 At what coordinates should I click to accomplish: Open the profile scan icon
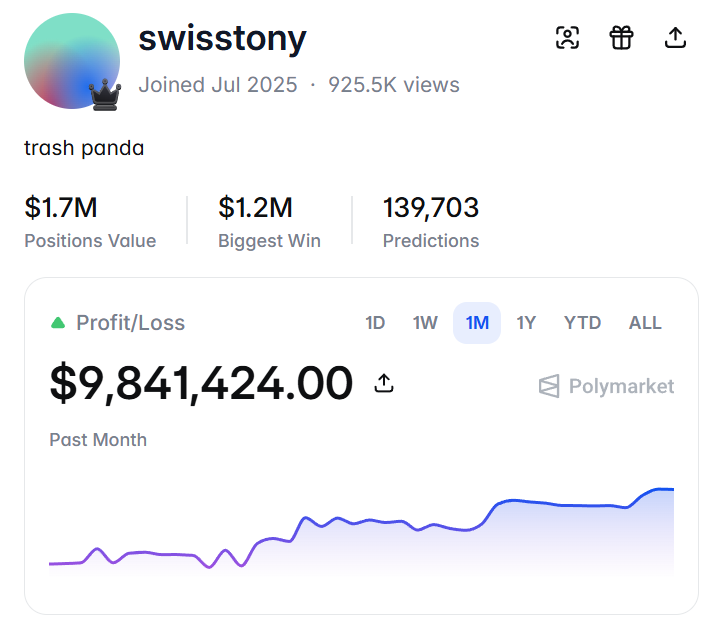(567, 37)
